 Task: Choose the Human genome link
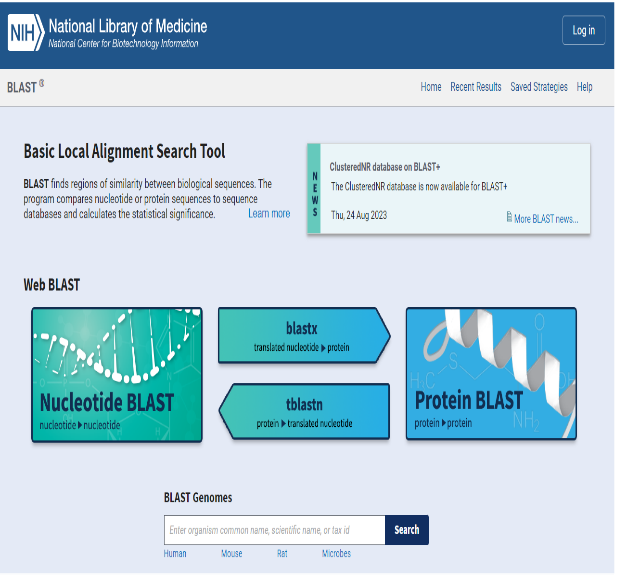pos(175,553)
